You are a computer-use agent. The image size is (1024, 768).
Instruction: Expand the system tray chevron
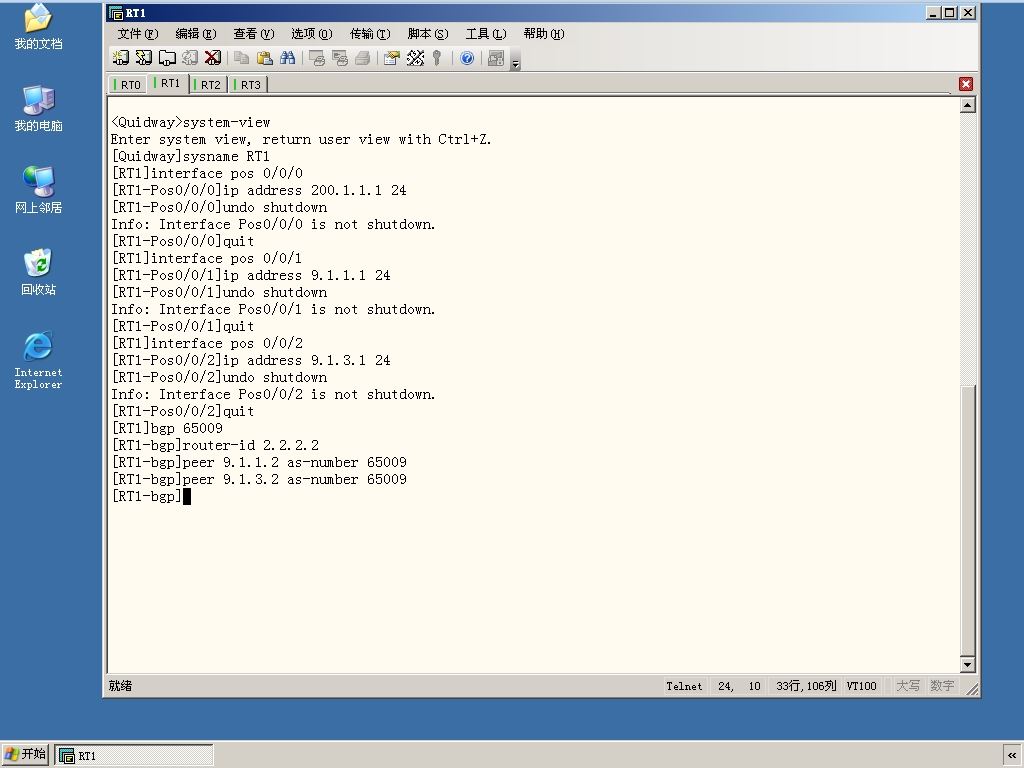[1012, 755]
